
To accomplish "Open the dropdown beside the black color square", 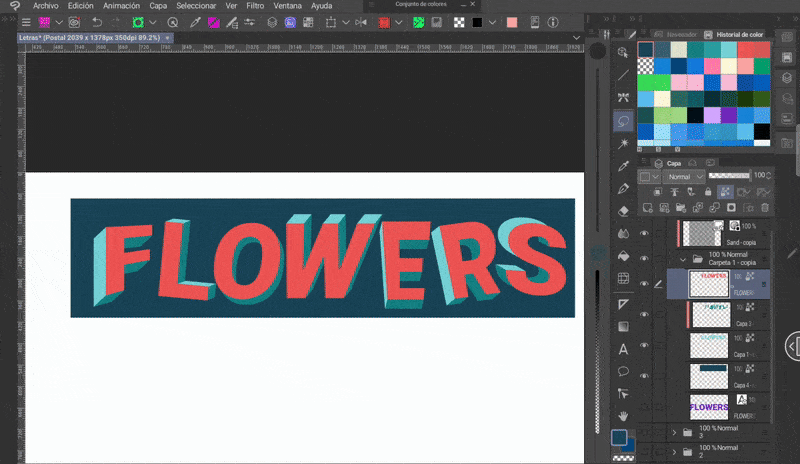I will click(x=492, y=22).
